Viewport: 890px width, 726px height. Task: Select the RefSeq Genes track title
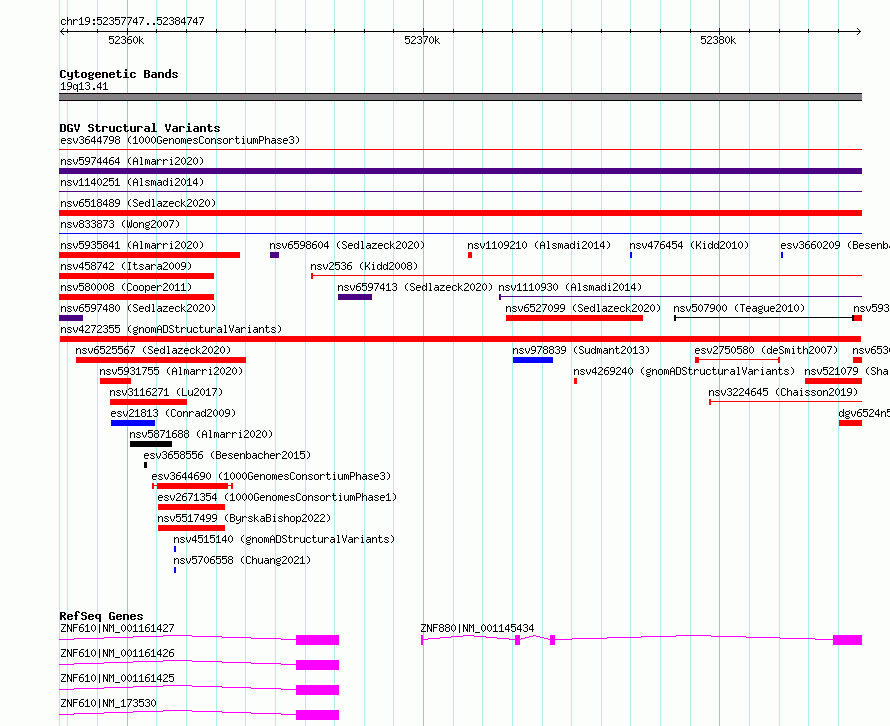point(101,616)
